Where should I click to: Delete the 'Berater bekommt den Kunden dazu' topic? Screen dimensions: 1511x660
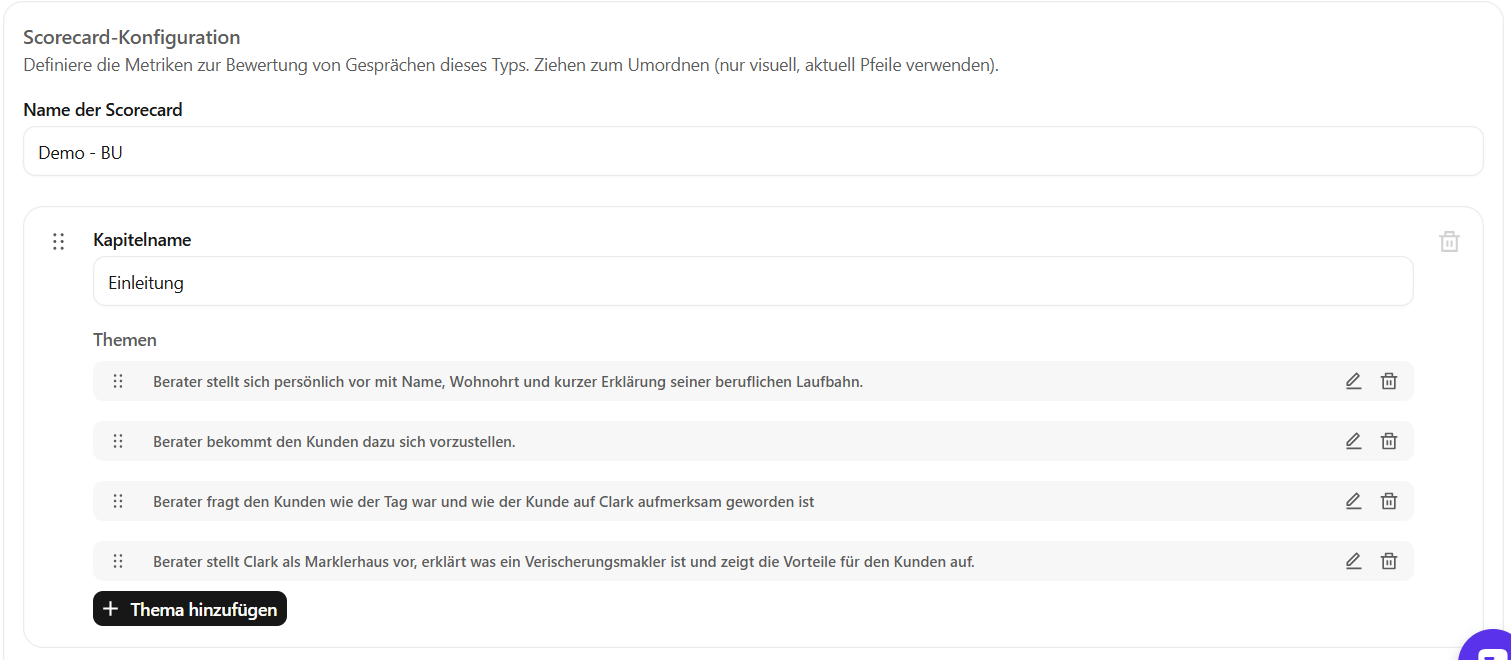tap(1389, 441)
